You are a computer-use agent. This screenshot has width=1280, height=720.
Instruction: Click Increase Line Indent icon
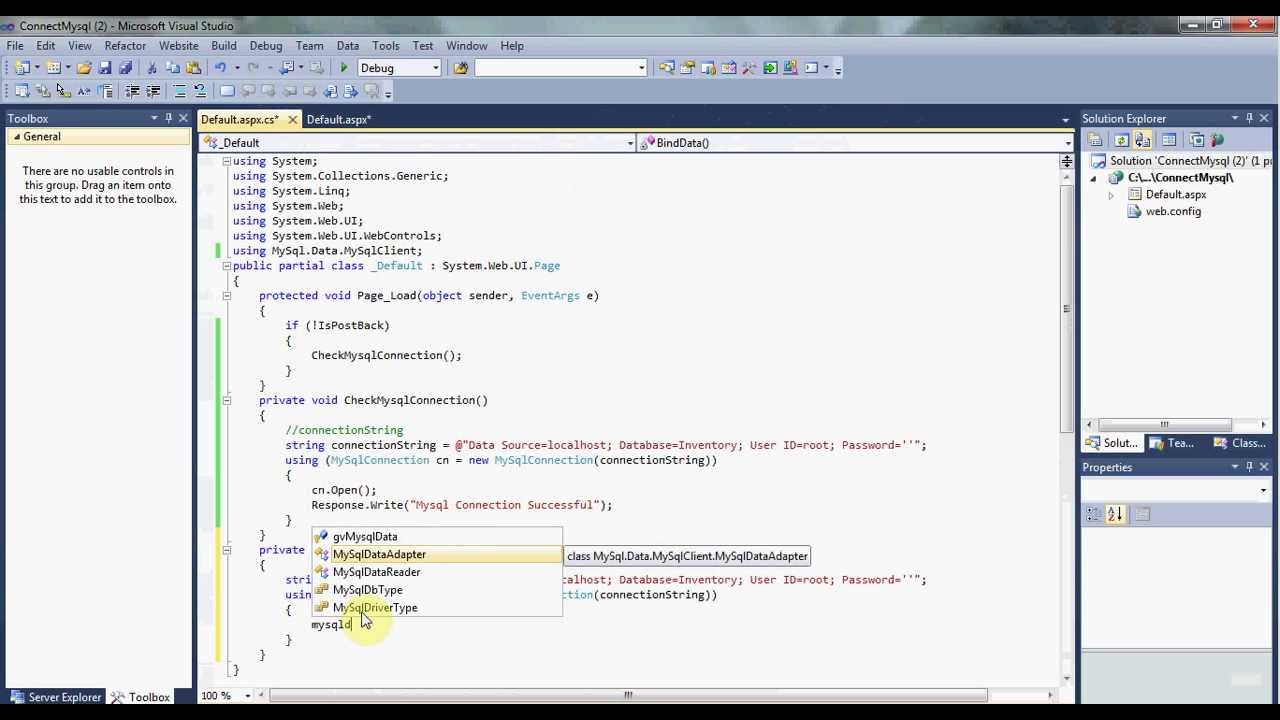[153, 91]
